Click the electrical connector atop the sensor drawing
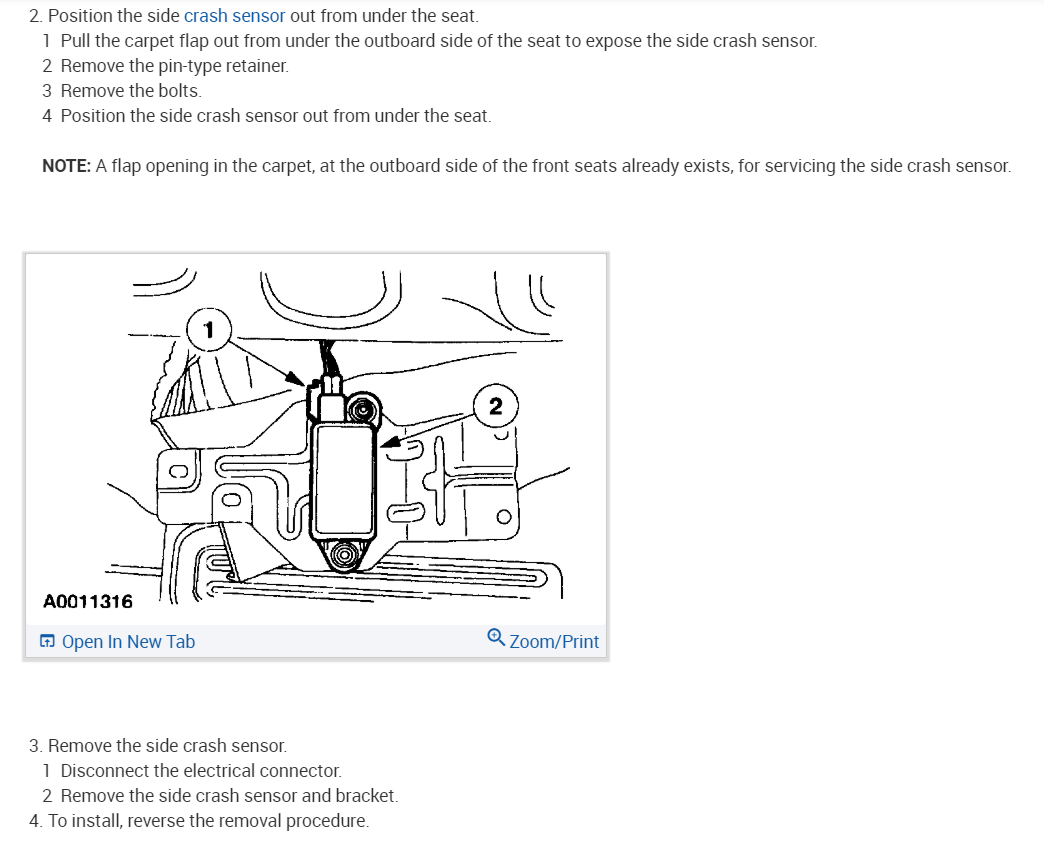 [x=331, y=396]
